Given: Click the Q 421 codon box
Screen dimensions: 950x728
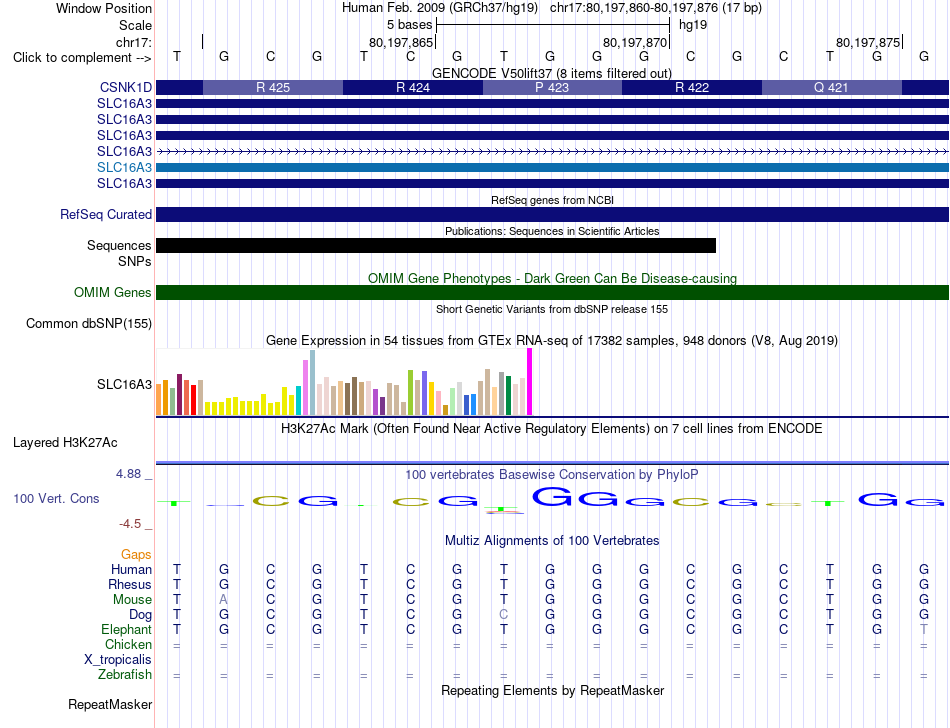Looking at the screenshot, I should tap(831, 87).
